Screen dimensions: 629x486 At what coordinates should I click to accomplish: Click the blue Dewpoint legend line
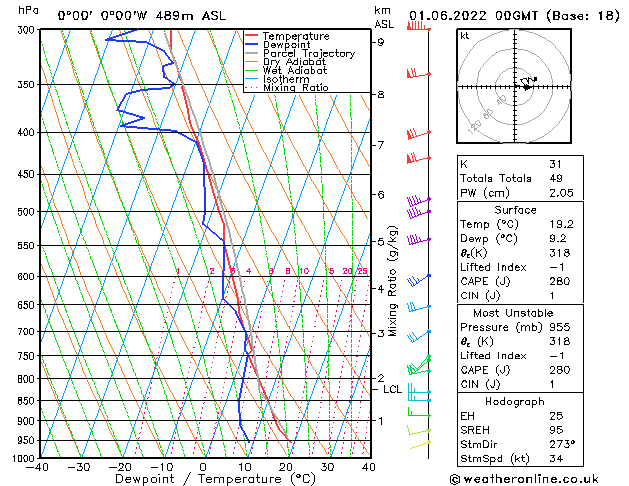pyautogui.click(x=251, y=45)
